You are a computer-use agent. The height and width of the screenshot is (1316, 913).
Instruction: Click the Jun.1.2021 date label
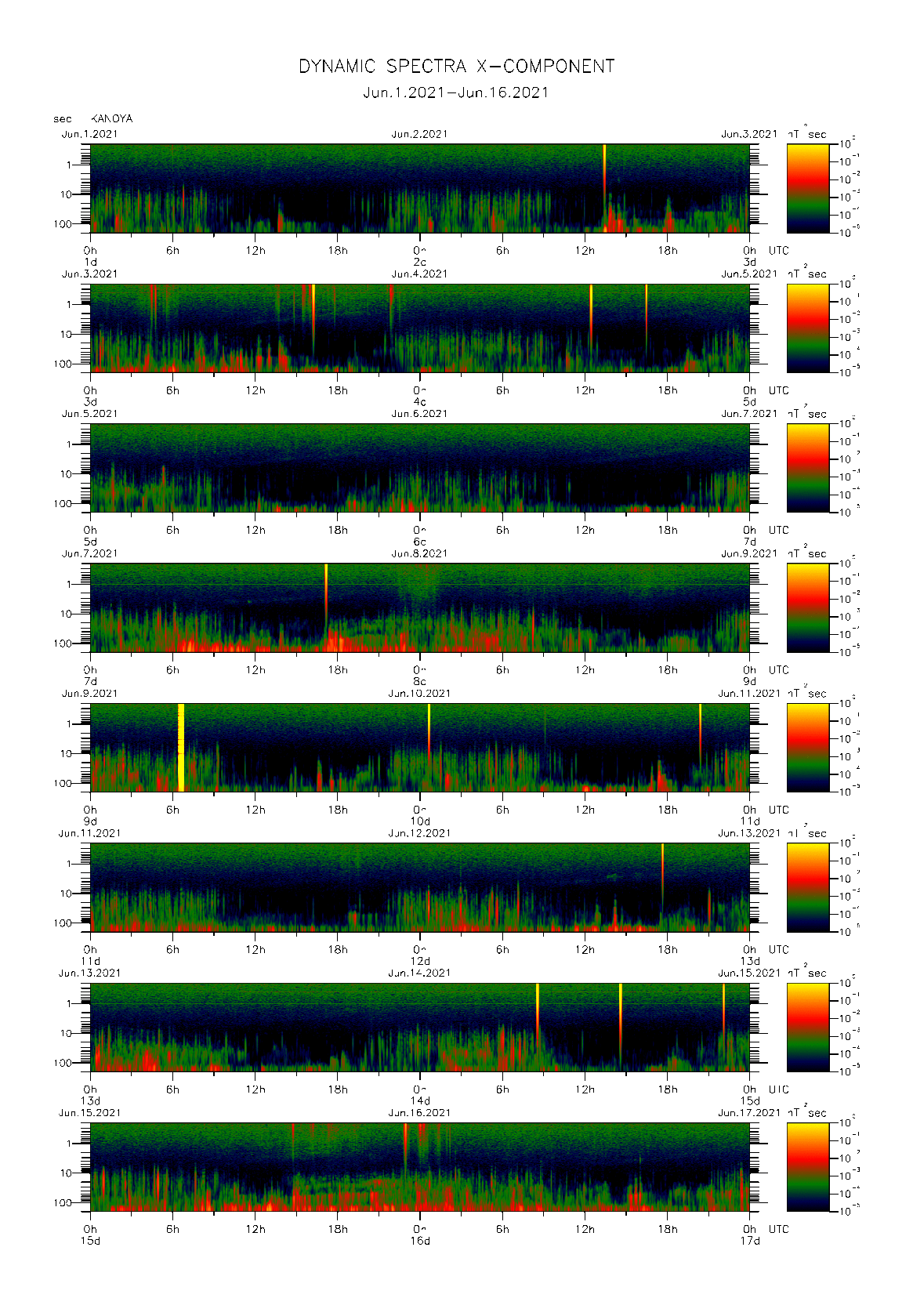(90, 134)
